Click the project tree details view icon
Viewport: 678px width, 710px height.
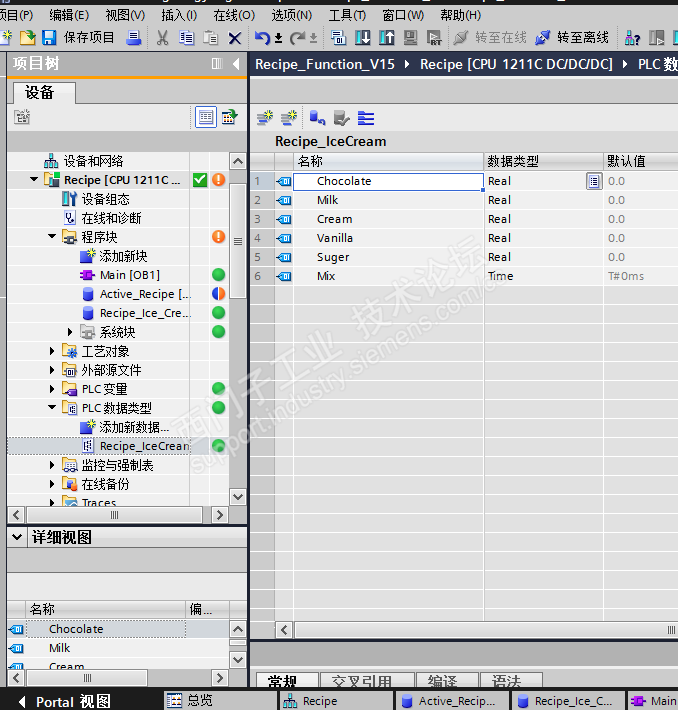point(206,117)
